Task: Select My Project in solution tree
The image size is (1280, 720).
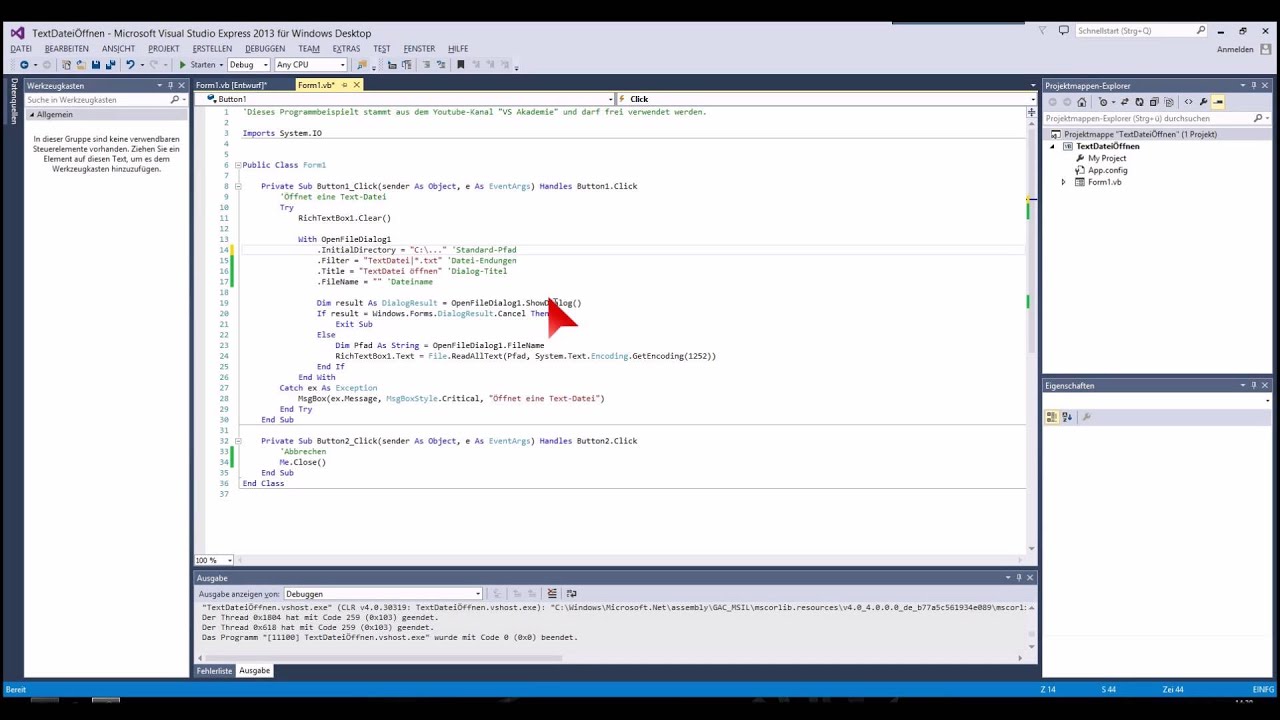Action: pyautogui.click(x=1106, y=158)
